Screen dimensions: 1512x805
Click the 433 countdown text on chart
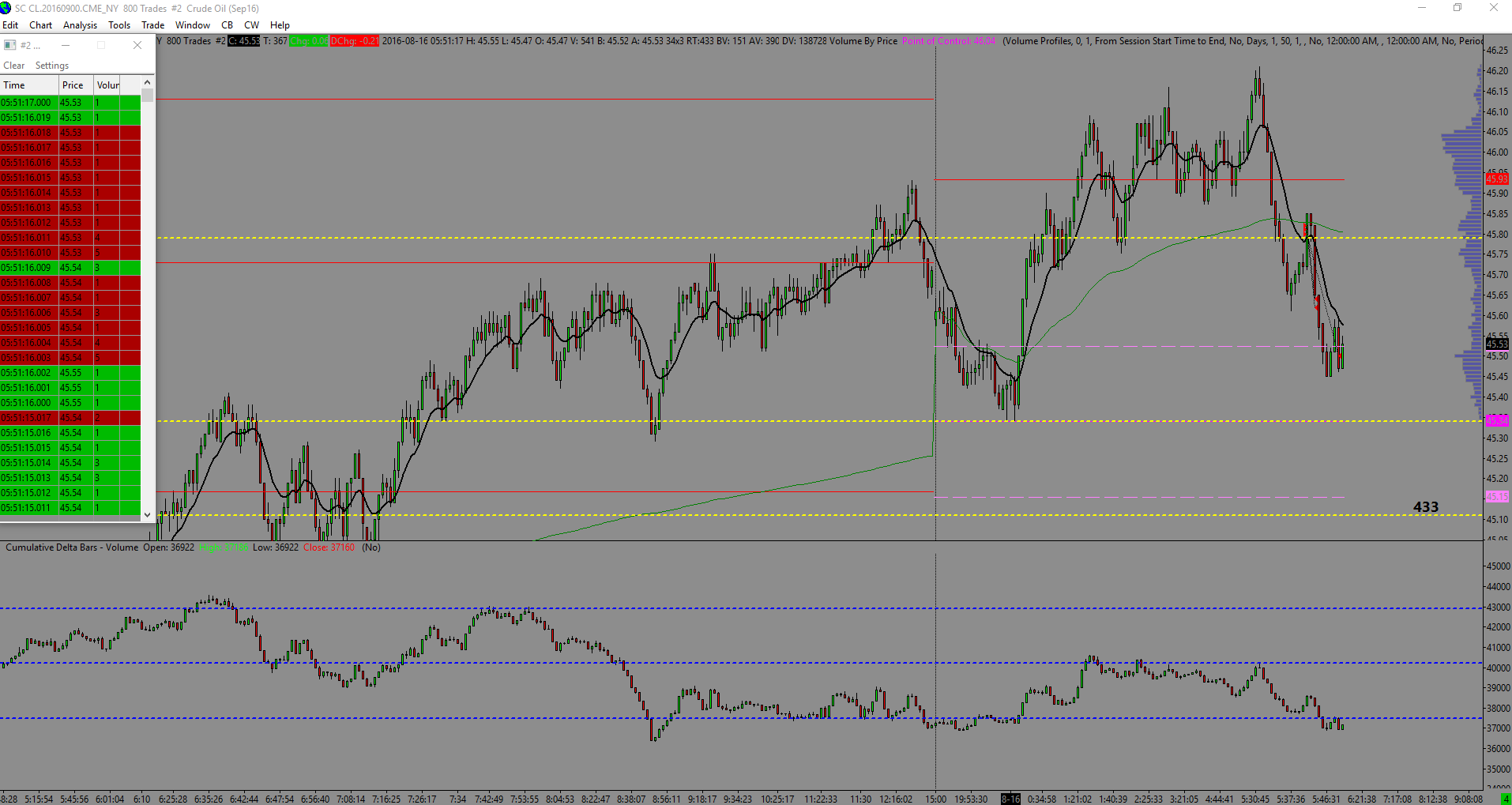pos(1426,507)
